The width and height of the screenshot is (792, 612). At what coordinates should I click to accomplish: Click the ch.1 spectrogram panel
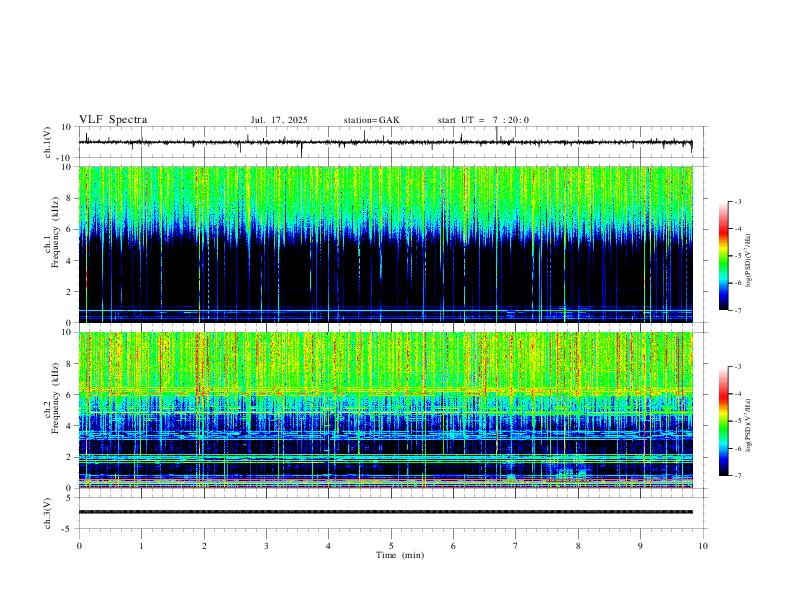(x=385, y=244)
